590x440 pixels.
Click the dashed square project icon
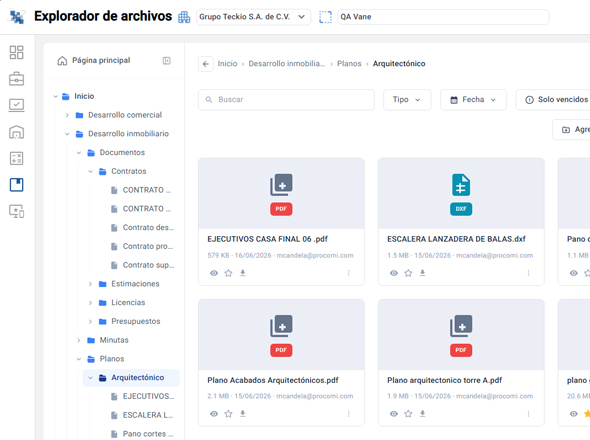pos(325,17)
